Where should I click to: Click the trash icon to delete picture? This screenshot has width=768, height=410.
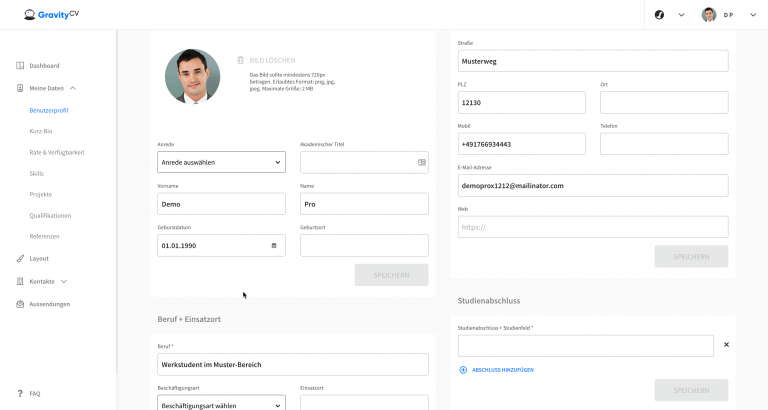click(240, 60)
